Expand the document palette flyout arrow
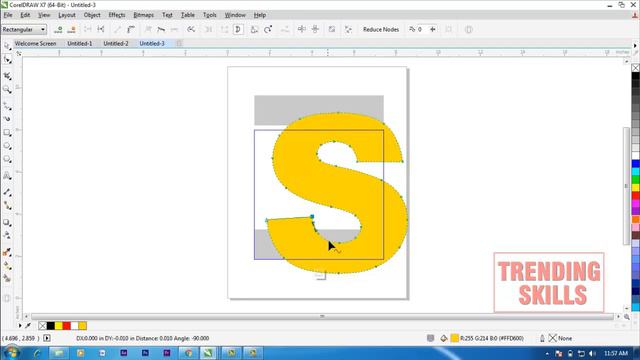 (x=20, y=326)
